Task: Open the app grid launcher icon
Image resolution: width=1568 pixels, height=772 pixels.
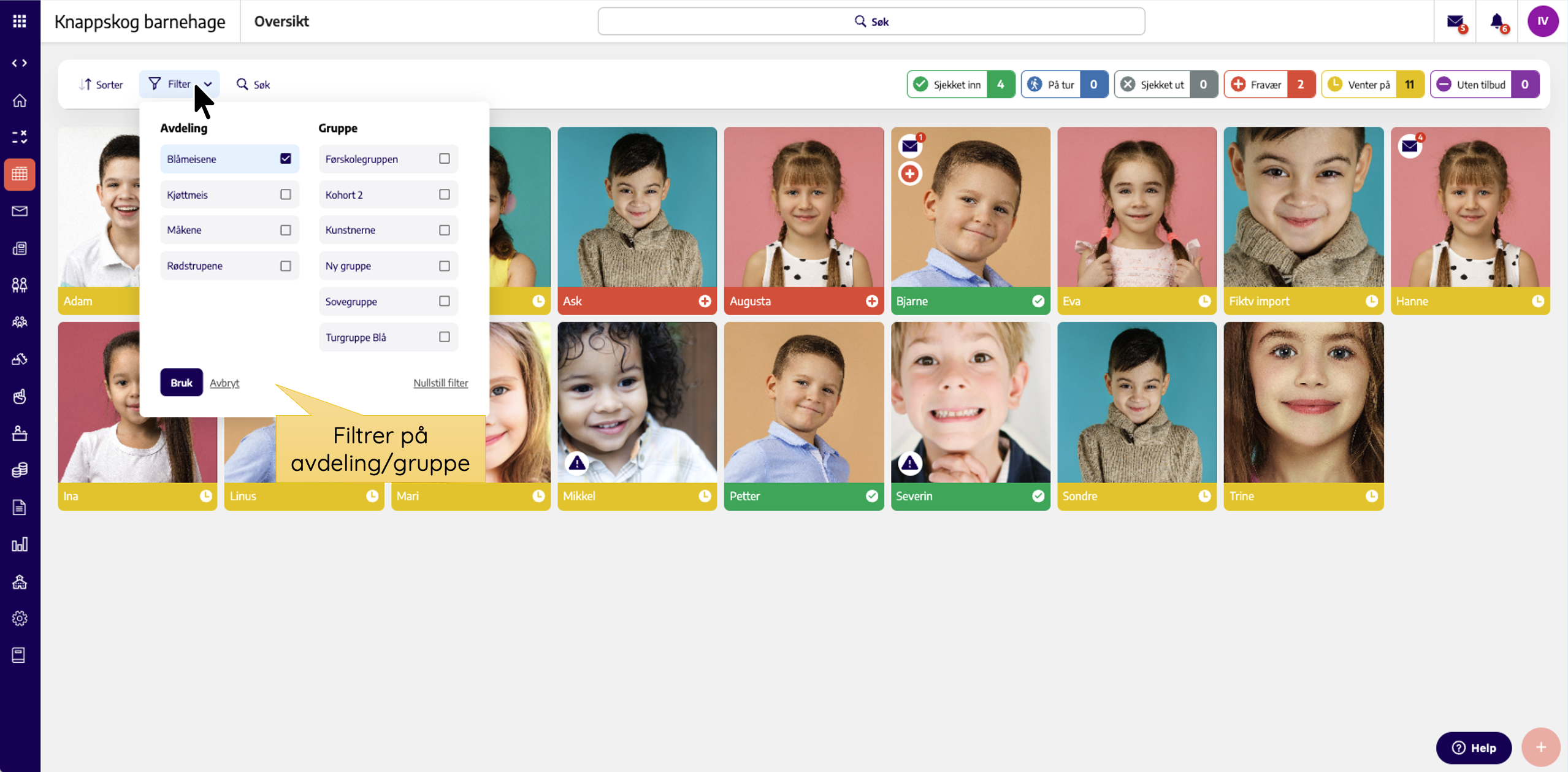Action: [20, 21]
